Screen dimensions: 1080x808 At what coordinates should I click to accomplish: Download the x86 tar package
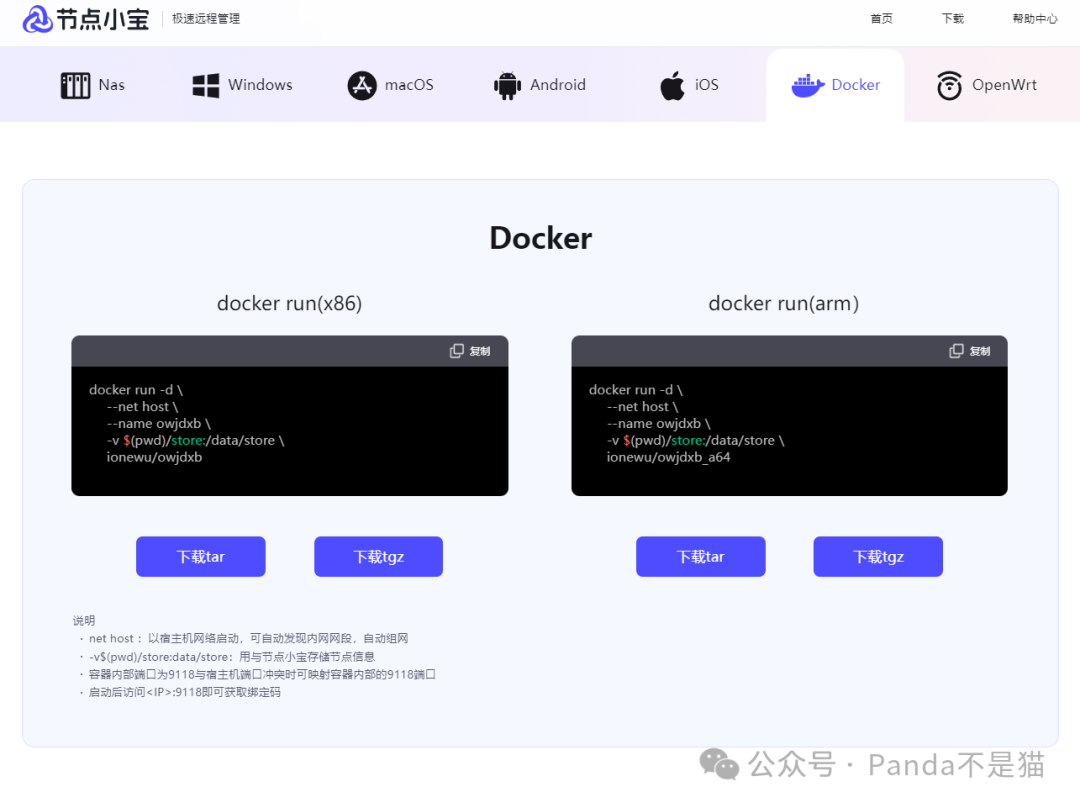pos(200,557)
